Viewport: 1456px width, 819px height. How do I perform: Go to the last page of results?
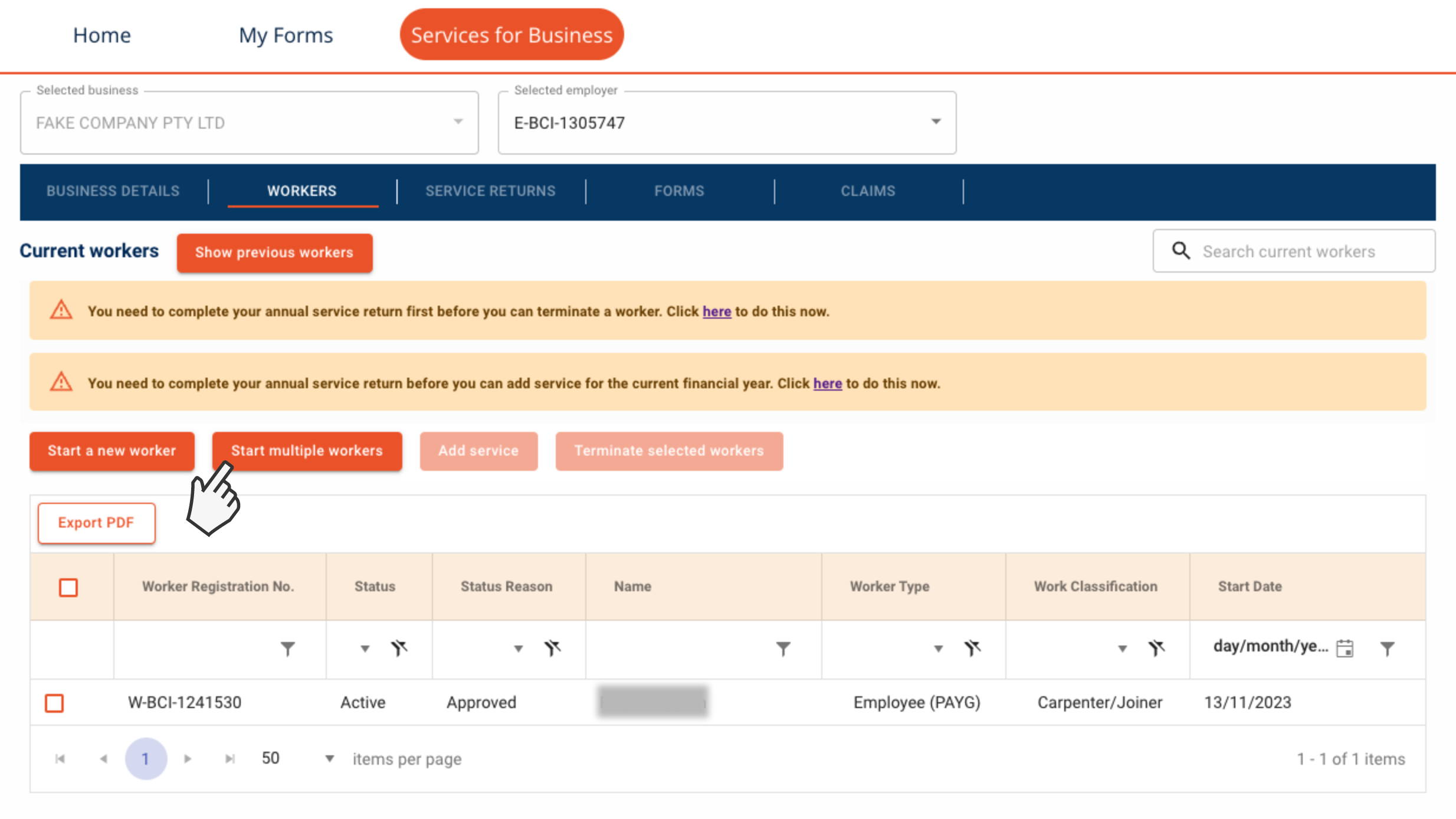click(x=230, y=759)
